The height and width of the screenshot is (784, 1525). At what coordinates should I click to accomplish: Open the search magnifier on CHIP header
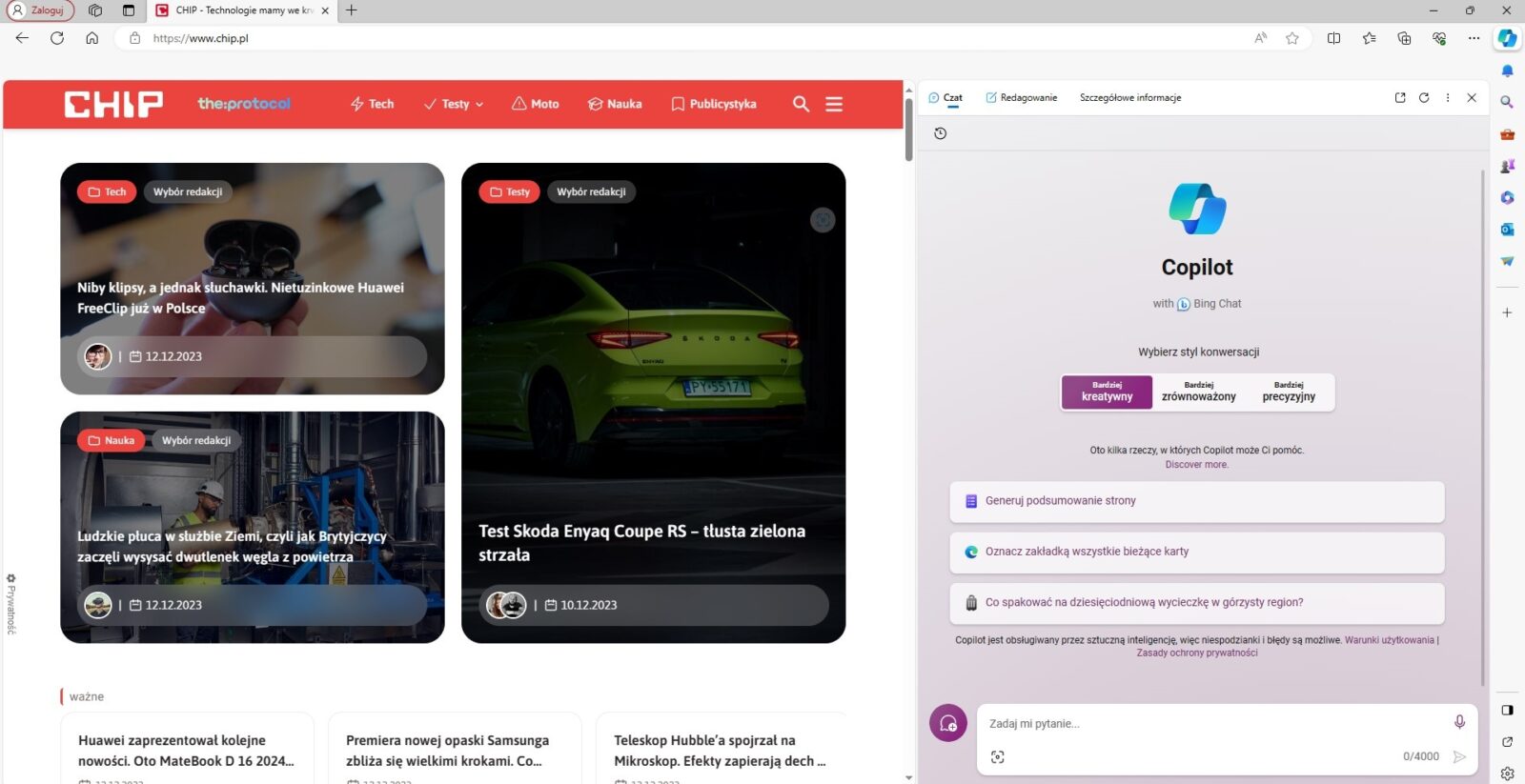801,104
